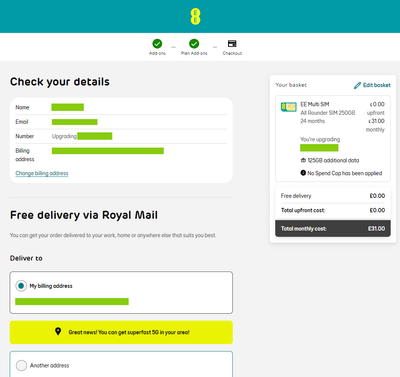Click the £0.00 upfront price of EE Multi SIM
400x377 pixels.
coord(377,104)
